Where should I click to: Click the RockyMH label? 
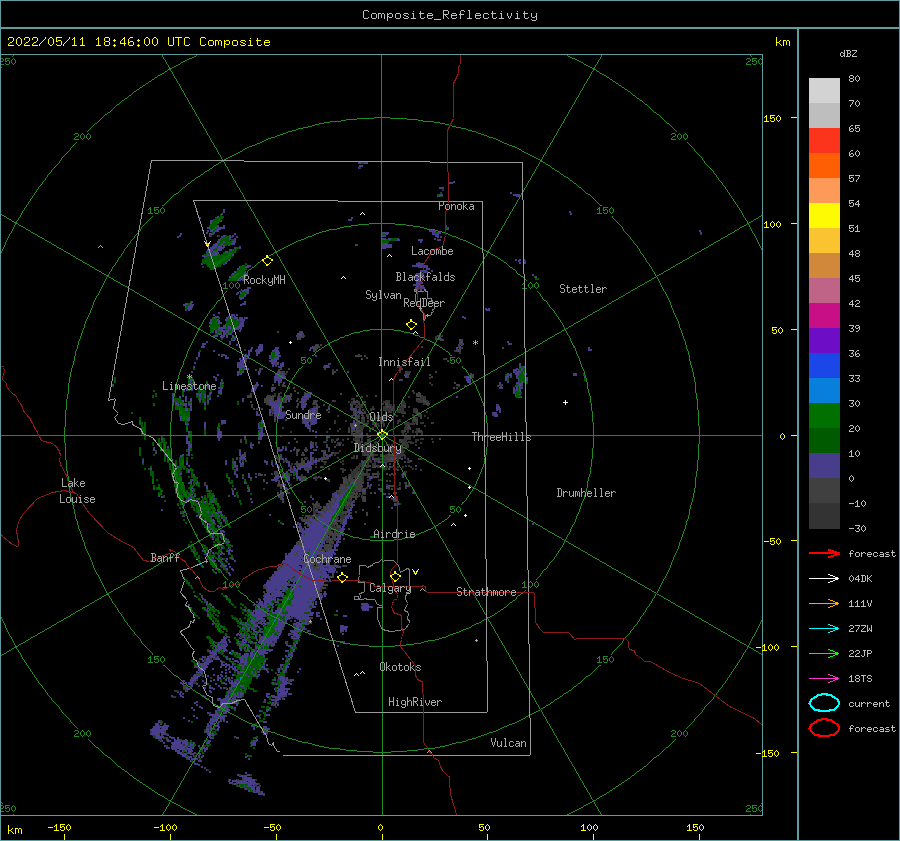(264, 280)
